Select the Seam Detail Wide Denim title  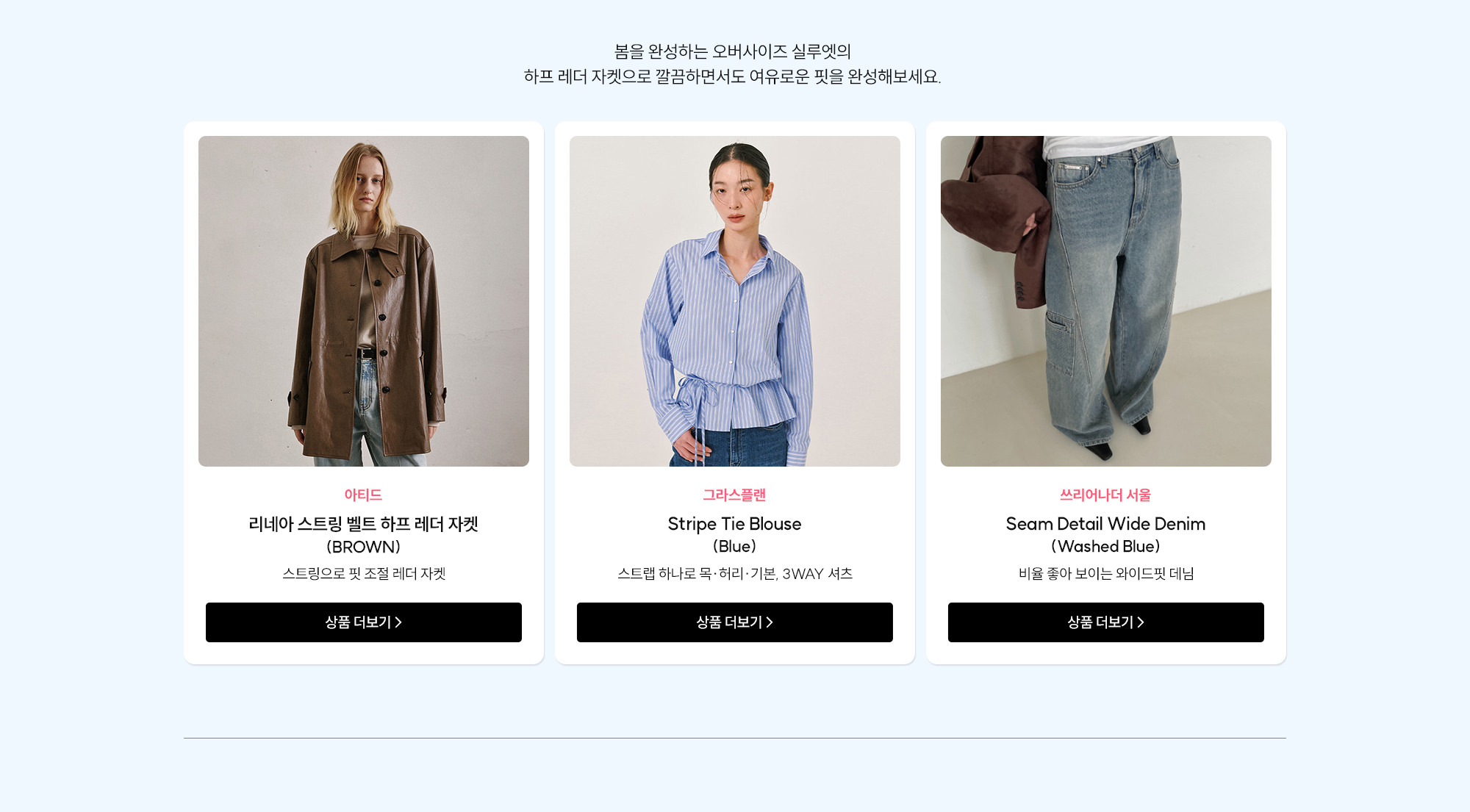(x=1105, y=524)
